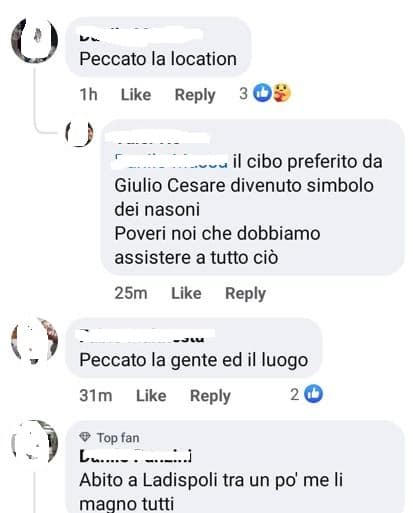Open the avatar of the 'Peccato la location' commenter
413x513 pixels.
(35, 40)
